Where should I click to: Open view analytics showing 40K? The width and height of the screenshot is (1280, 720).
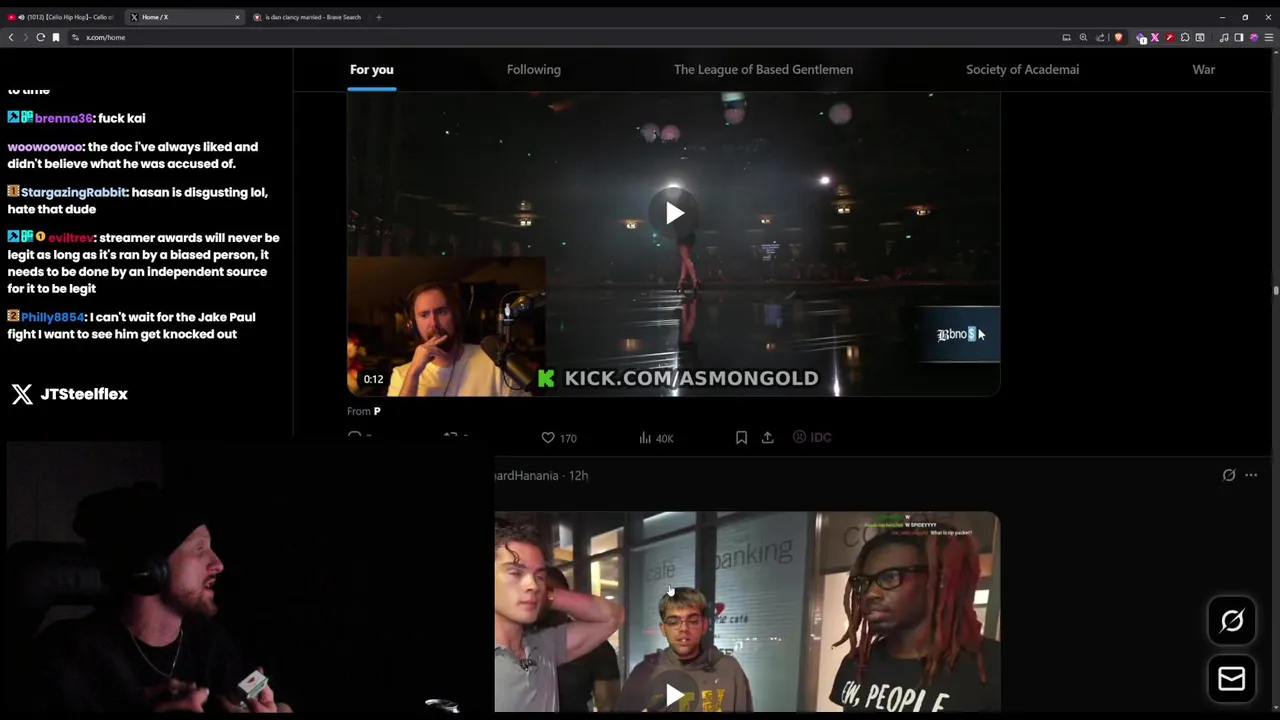click(x=656, y=438)
